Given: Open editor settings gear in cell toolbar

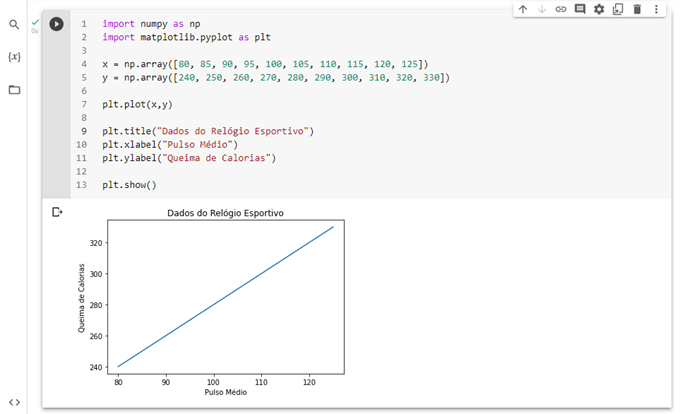Looking at the screenshot, I should click(599, 9).
